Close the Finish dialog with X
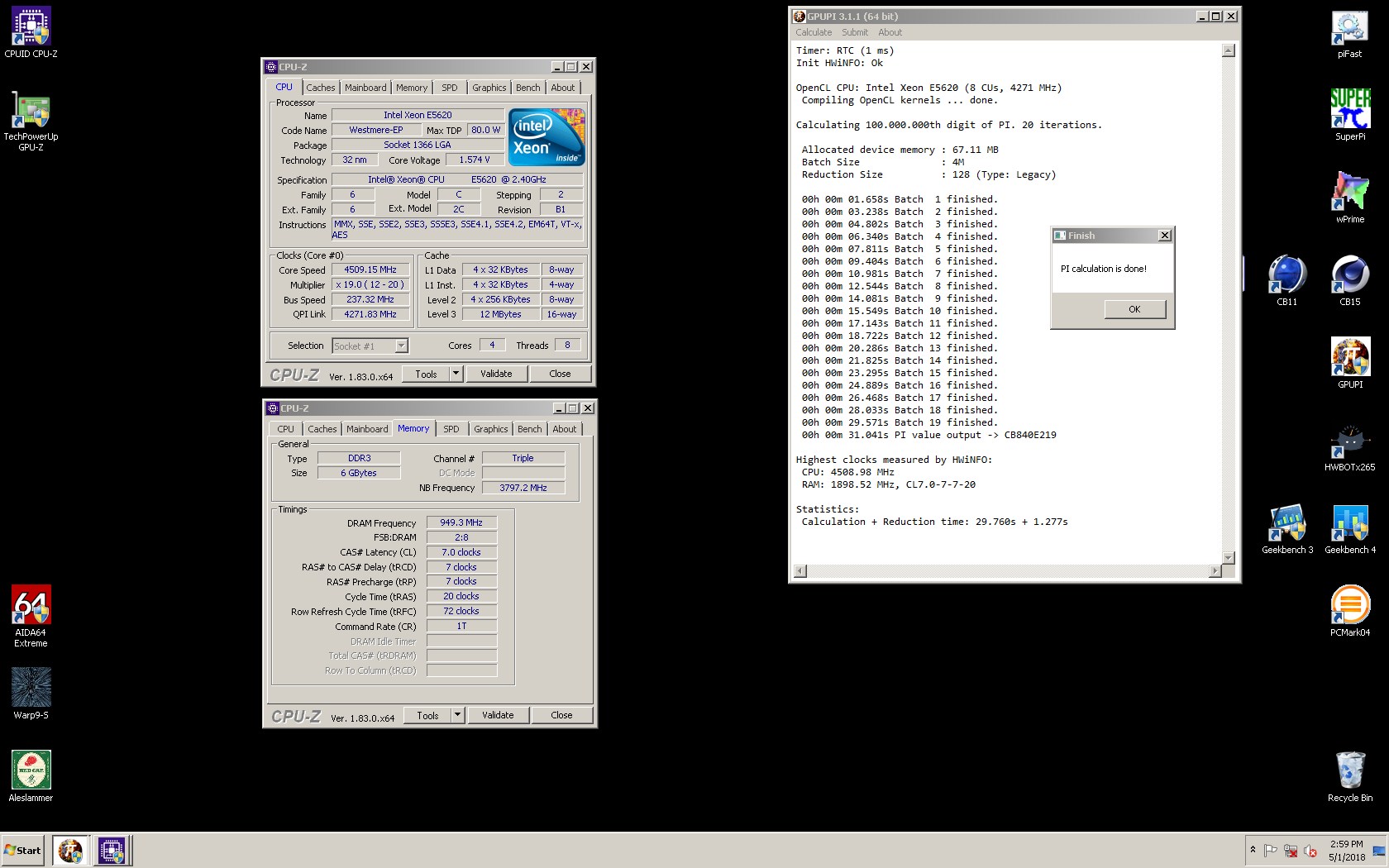Screen dimensions: 1389x868 click(1165, 236)
